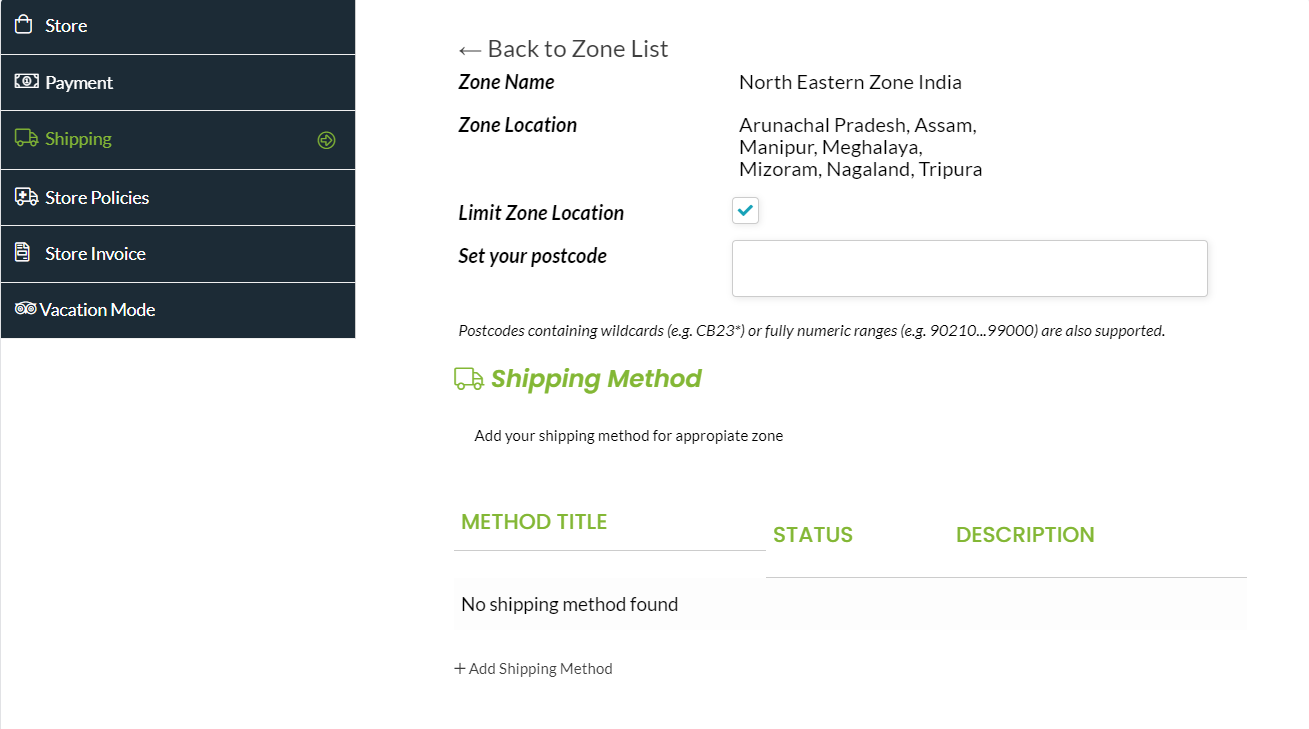This screenshot has width=1309, height=729.
Task: Open the Payment settings menu
Action: tap(79, 83)
